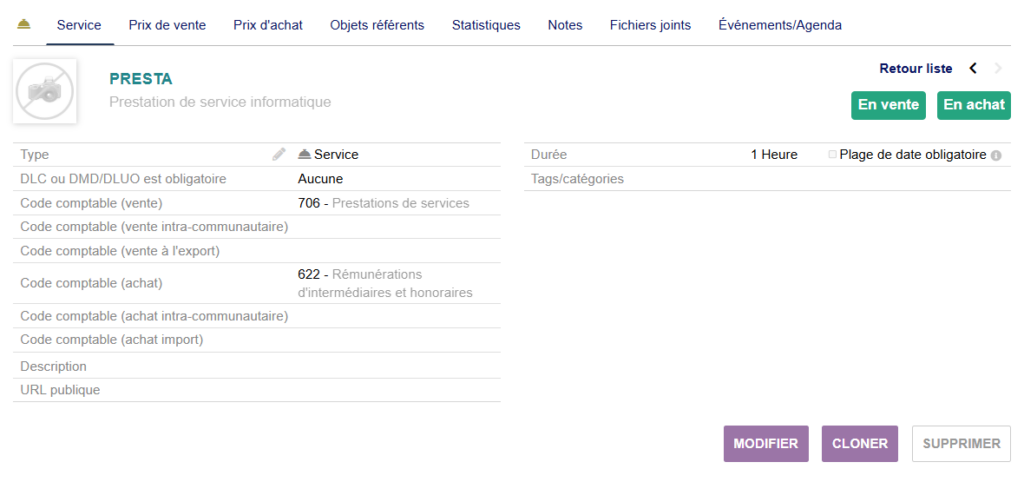This screenshot has height=482, width=1024.
Task: Click the service bell icon left of the tabs
Action: [x=24, y=25]
